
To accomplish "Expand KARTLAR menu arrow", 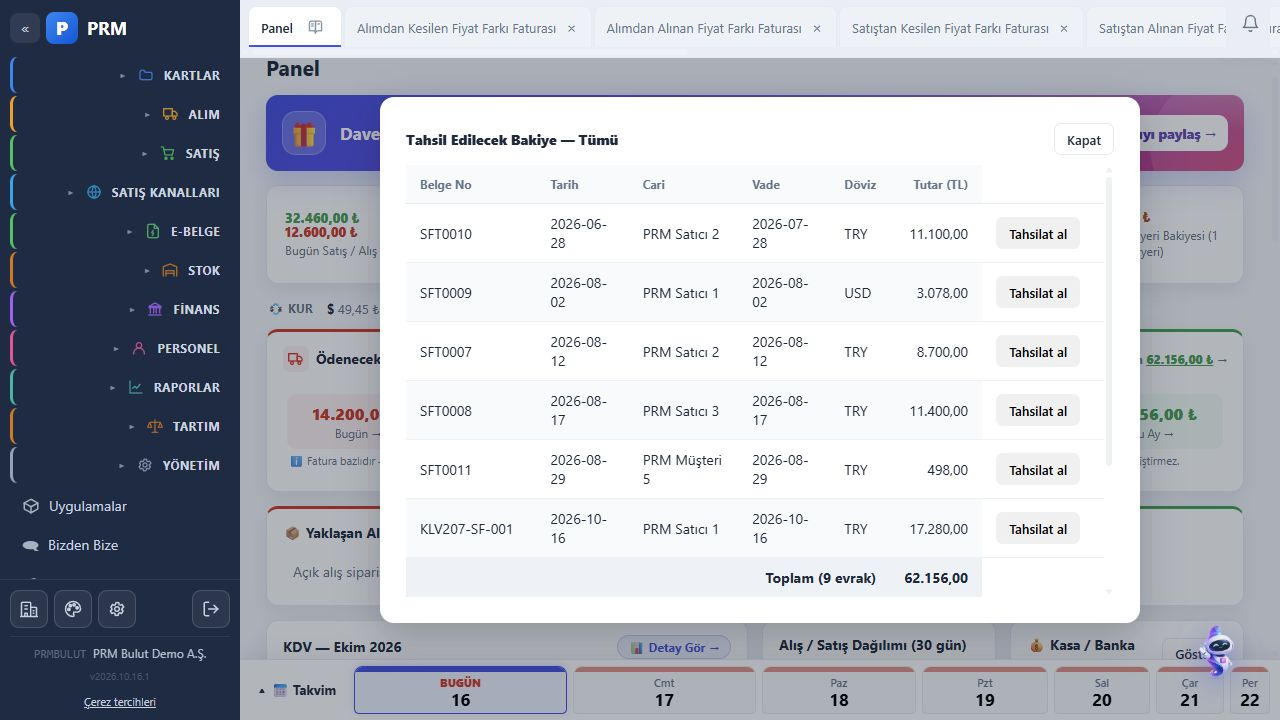I will coord(123,75).
